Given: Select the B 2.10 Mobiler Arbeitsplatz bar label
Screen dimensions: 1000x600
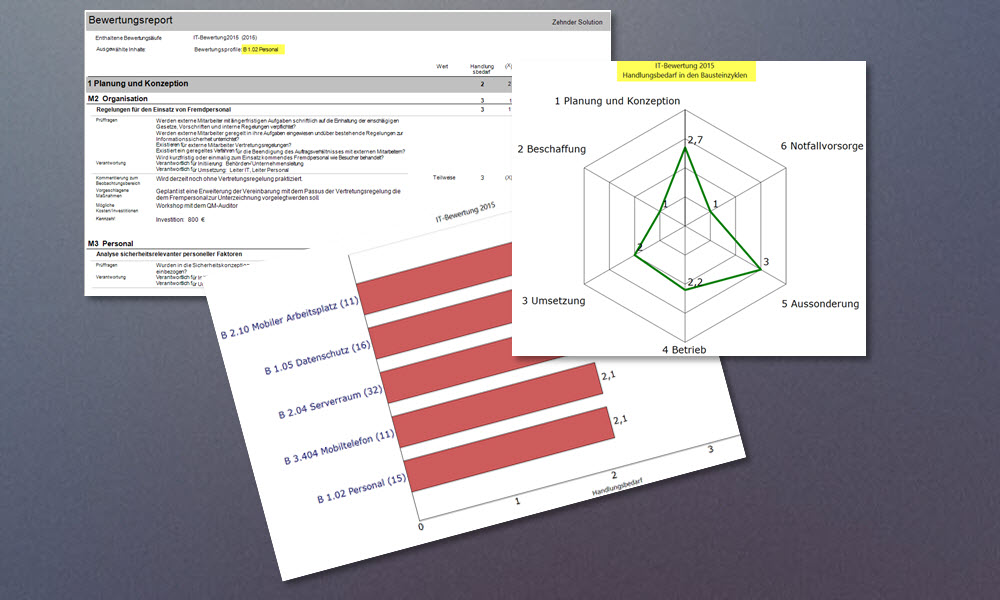Looking at the screenshot, I should click(x=289, y=318).
